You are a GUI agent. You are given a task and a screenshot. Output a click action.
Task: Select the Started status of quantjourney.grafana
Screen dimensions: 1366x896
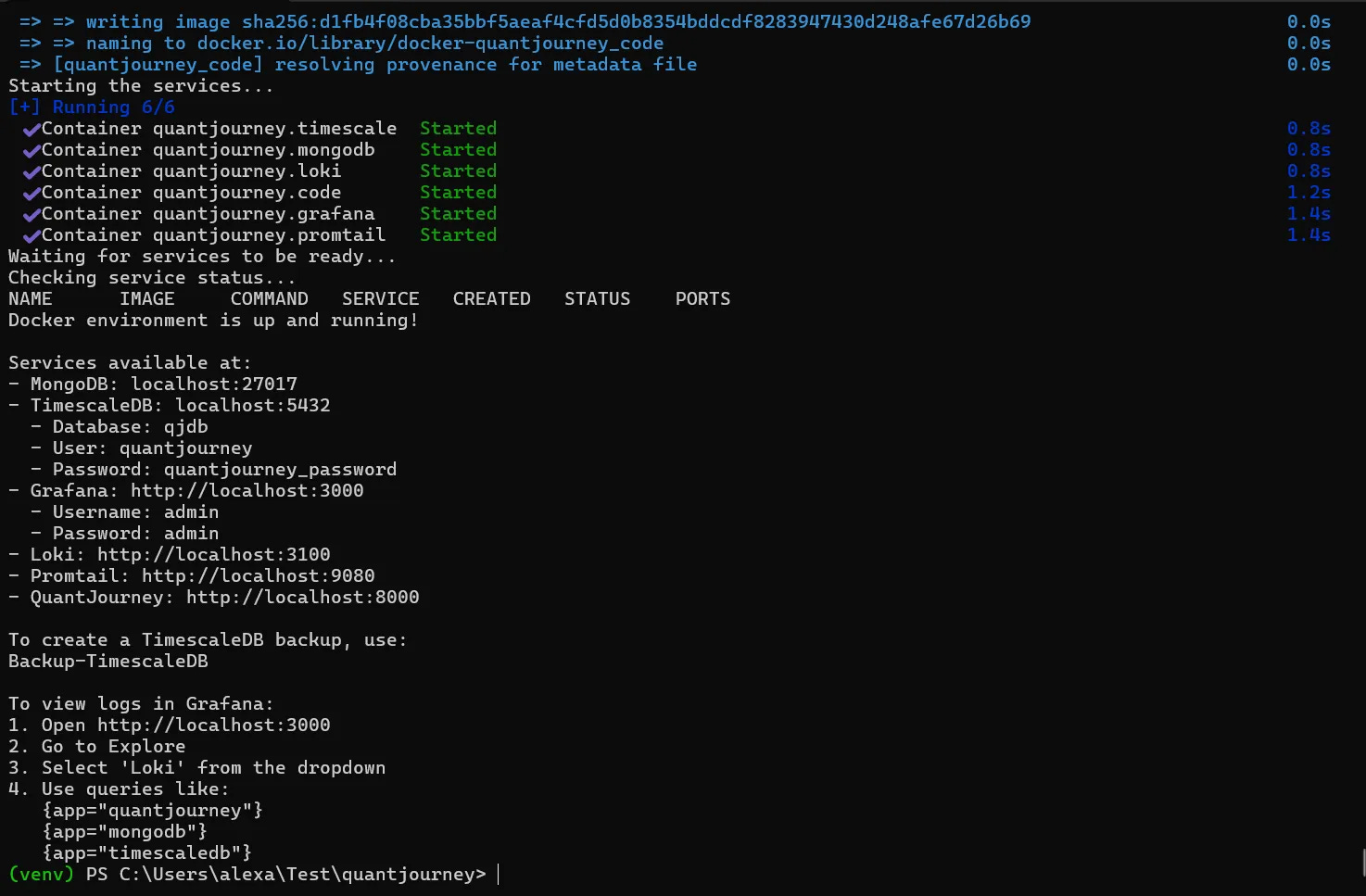coord(458,213)
